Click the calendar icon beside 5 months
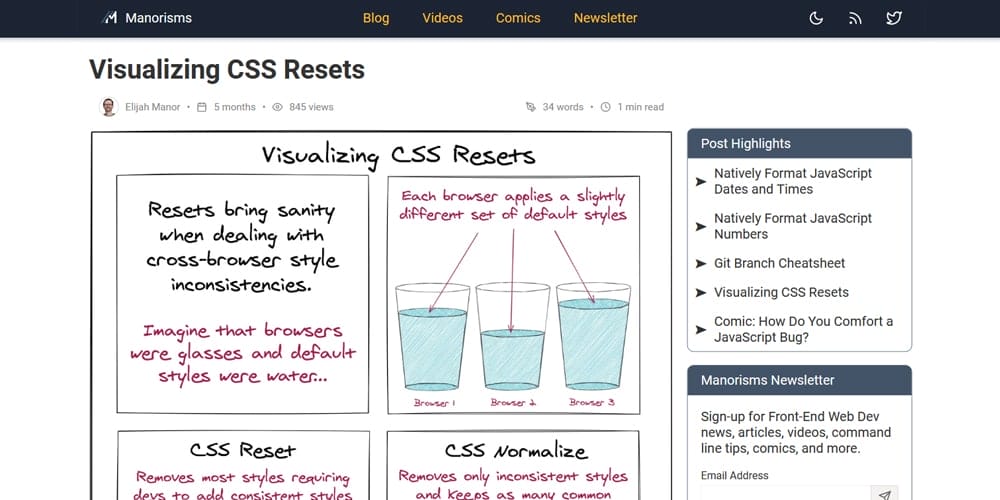 point(202,107)
